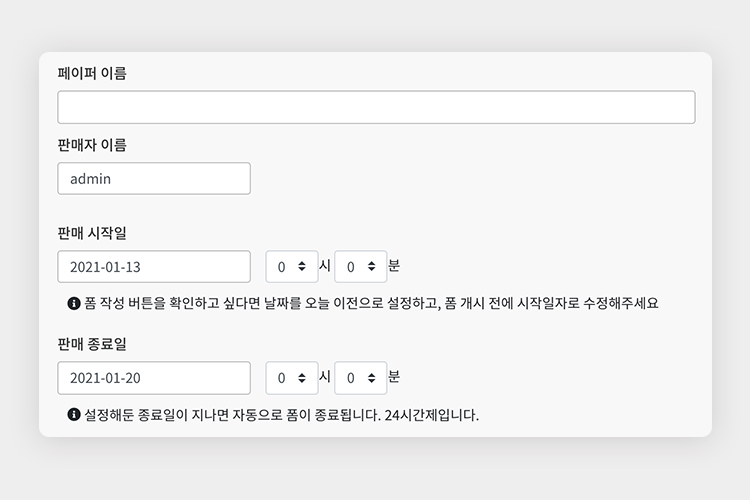Click the 판매 종료일 label
Image resolution: width=750 pixels, height=500 pixels.
(92, 344)
